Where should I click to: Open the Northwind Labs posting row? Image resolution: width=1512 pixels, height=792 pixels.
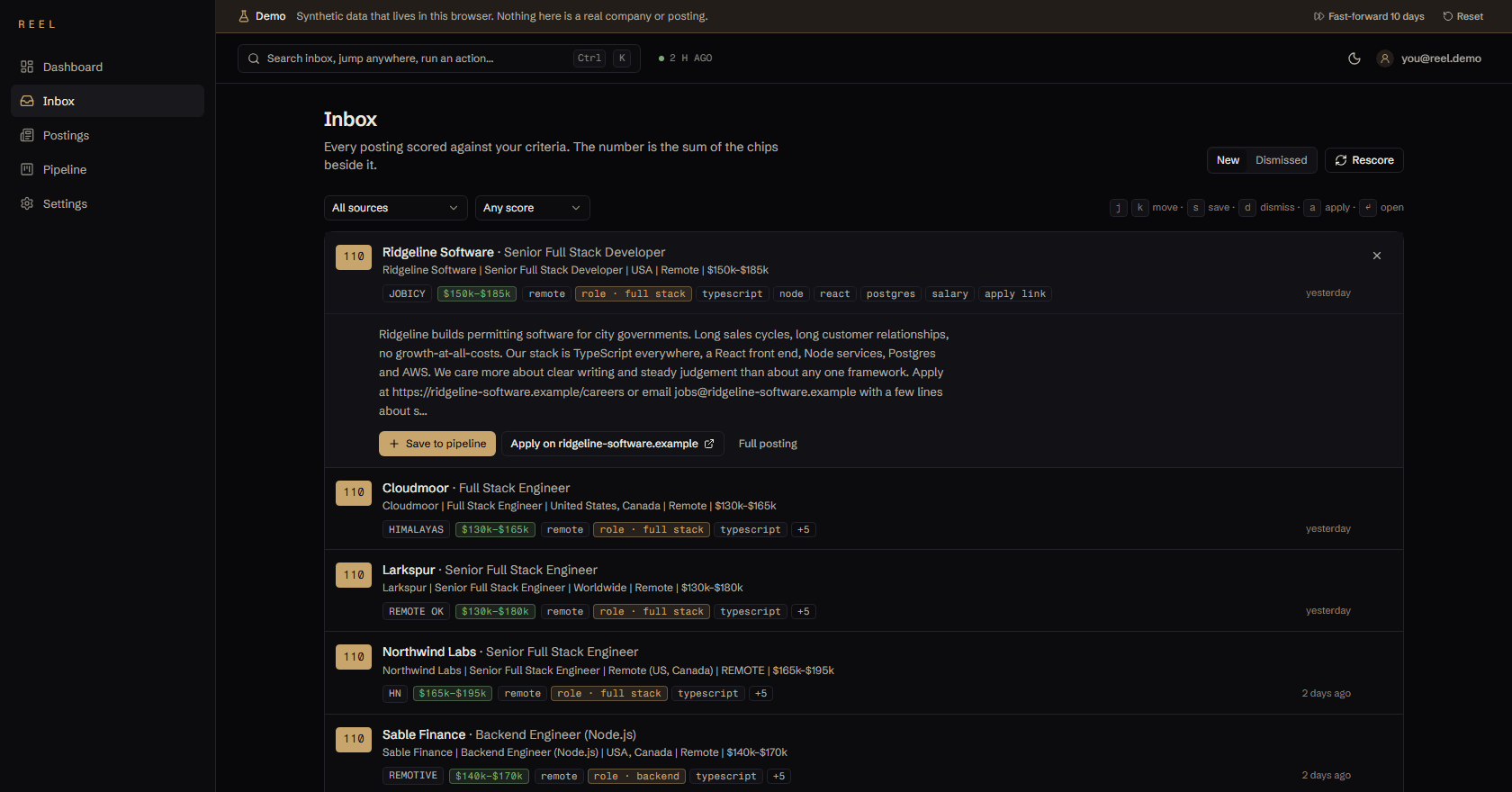point(864,672)
